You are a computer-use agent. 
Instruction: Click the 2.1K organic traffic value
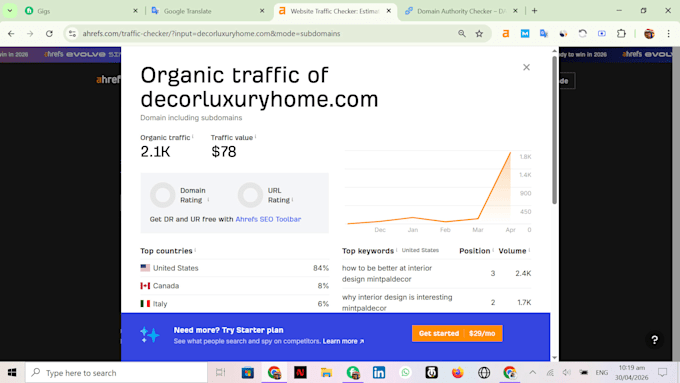coord(155,152)
